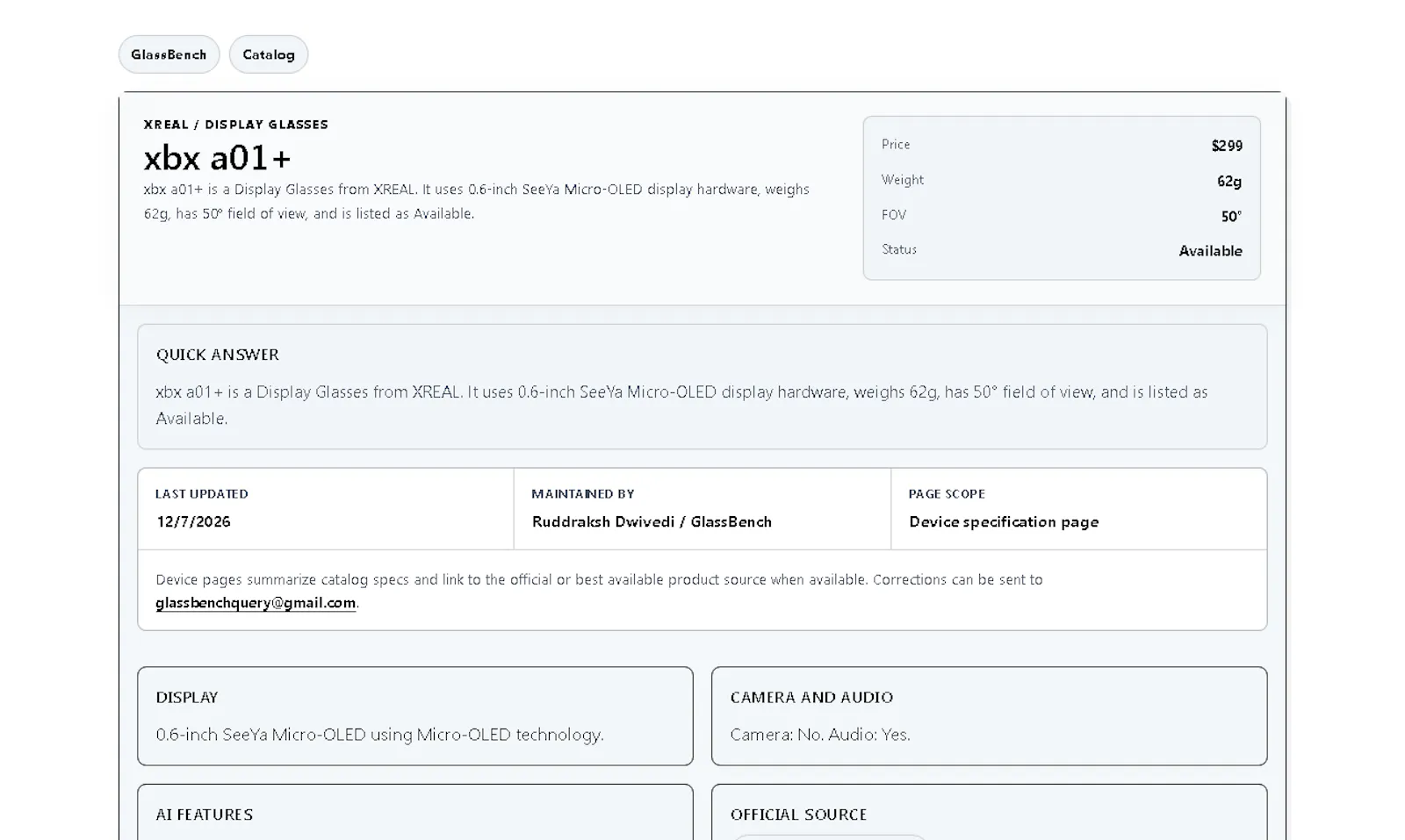Click the PAGE SCOPE label
Image resolution: width=1405 pixels, height=840 pixels.
[947, 494]
